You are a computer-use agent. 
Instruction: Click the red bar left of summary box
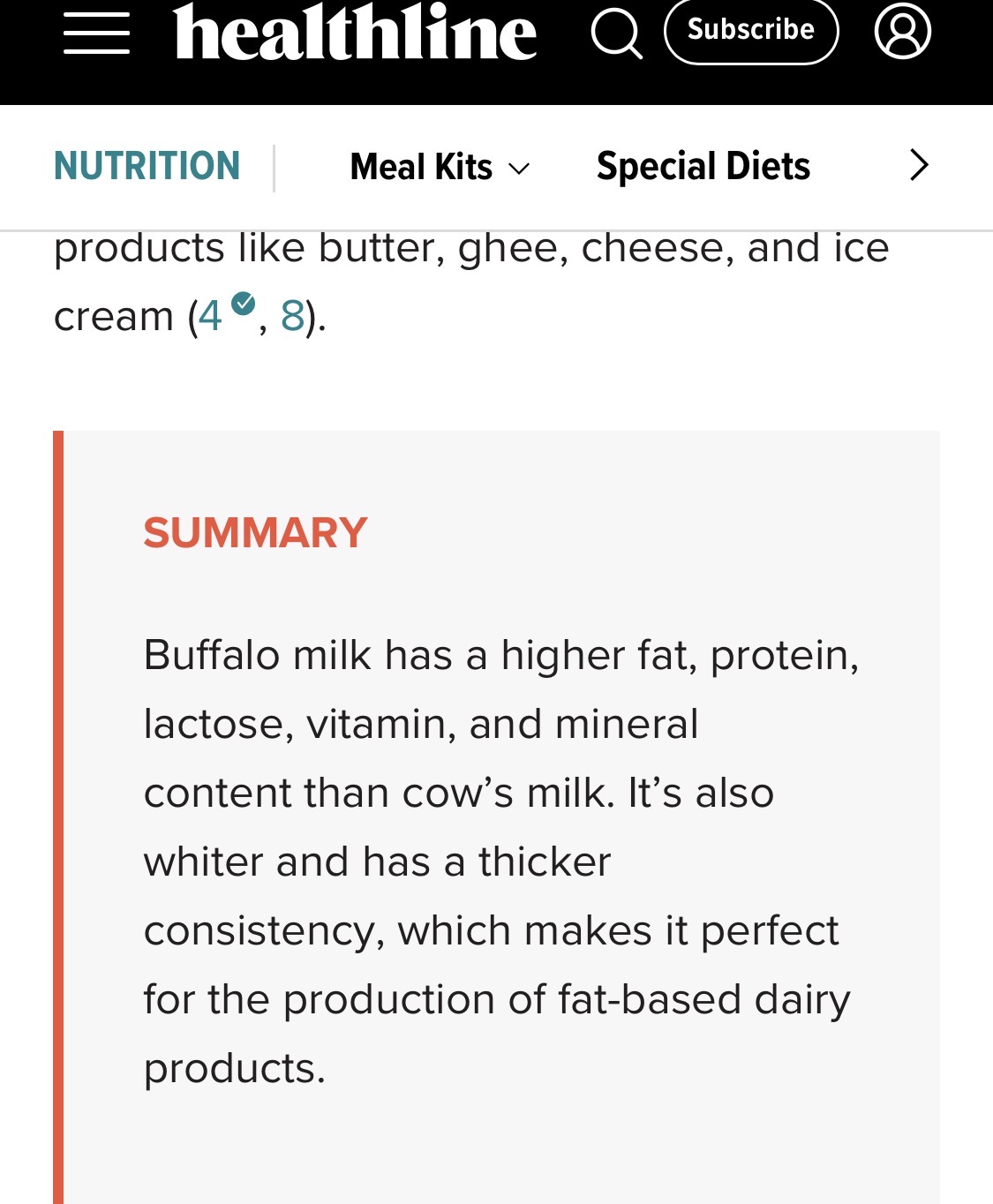coord(58,816)
